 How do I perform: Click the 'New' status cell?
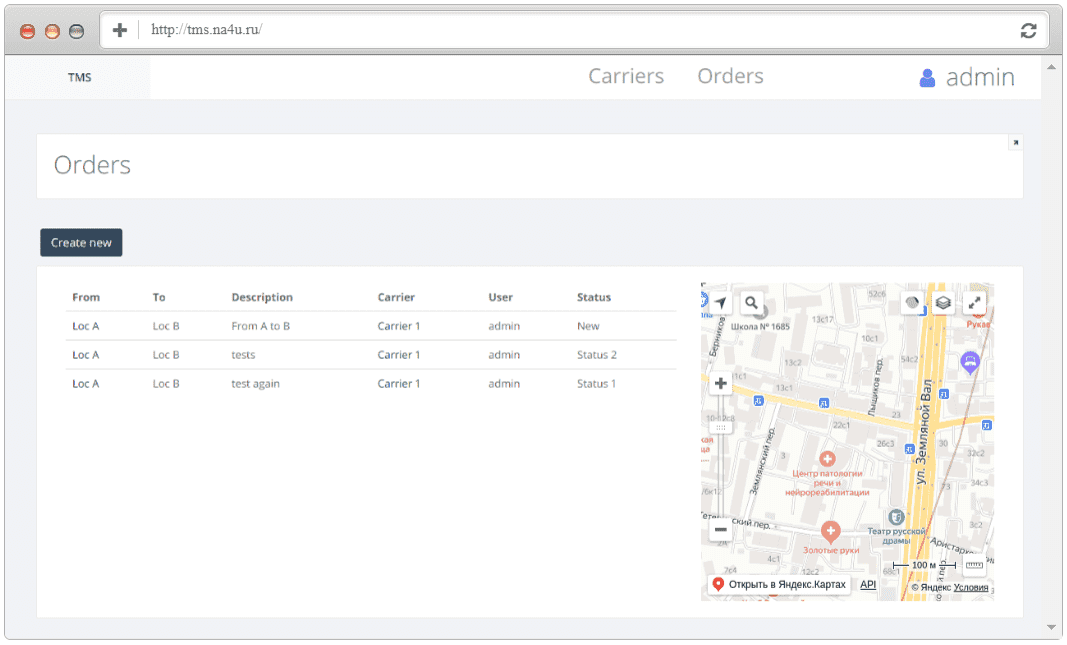[588, 326]
